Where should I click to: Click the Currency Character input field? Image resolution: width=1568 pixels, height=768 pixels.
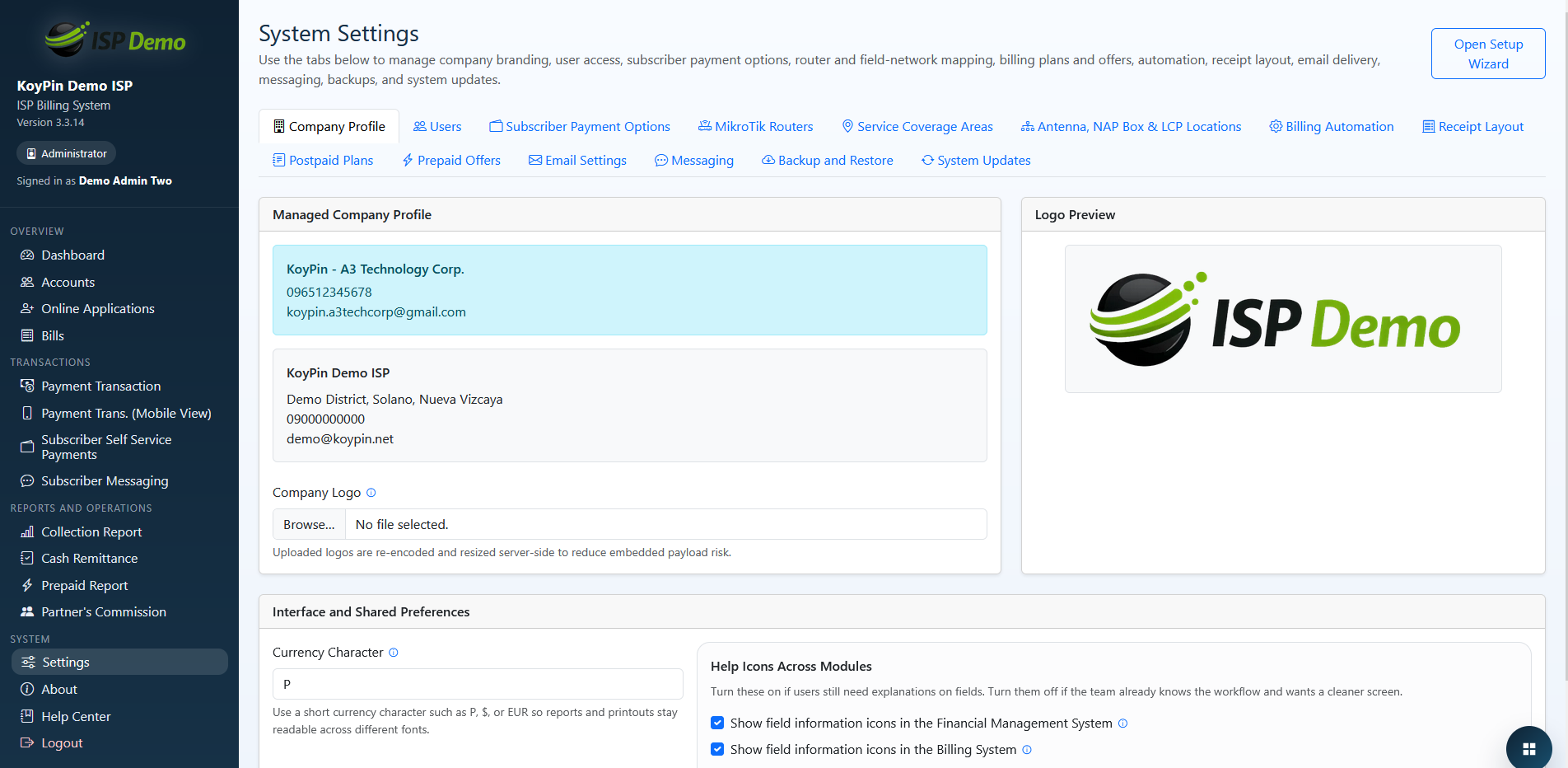(x=478, y=684)
